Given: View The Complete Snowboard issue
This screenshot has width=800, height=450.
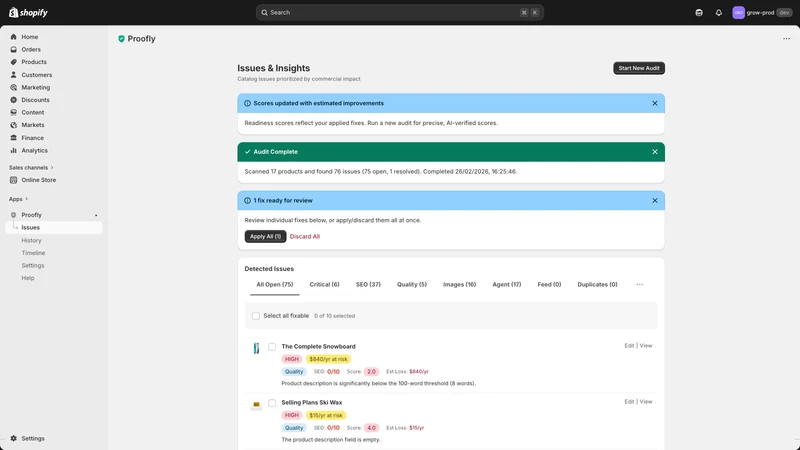Looking at the screenshot, I should pos(646,345).
